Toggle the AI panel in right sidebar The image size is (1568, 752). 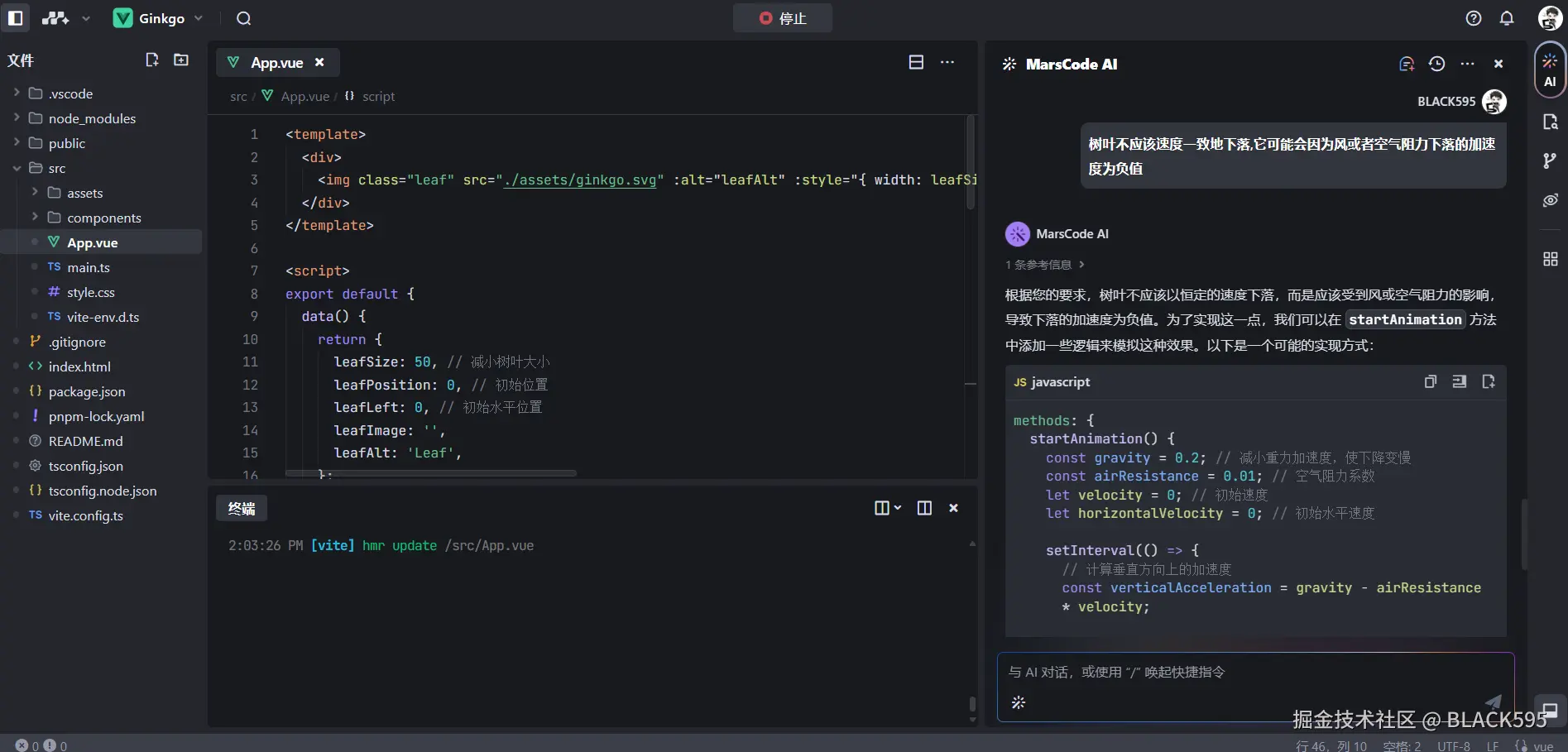[1550, 70]
